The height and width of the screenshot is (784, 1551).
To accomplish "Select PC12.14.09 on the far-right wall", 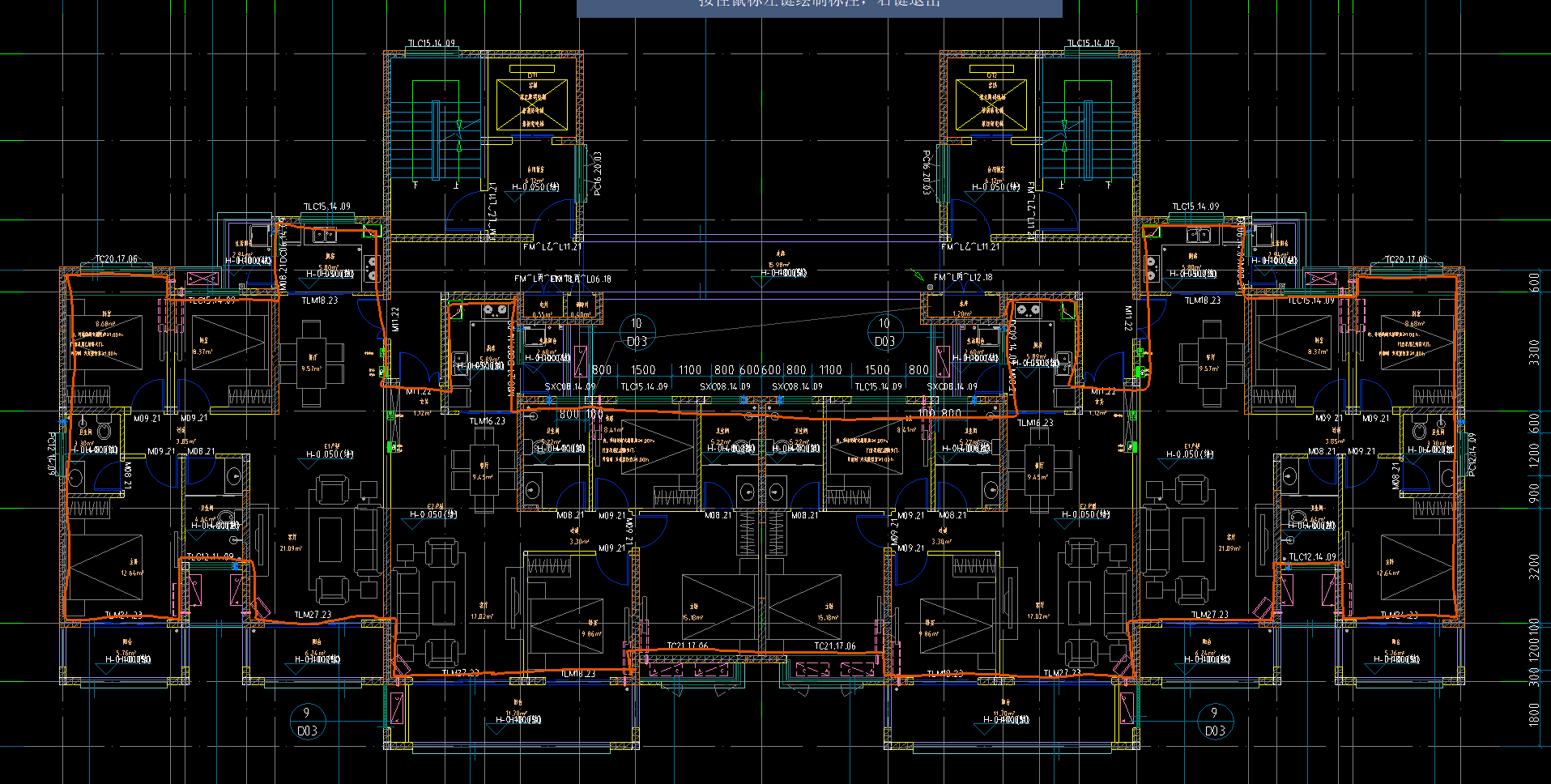I will point(1472,454).
